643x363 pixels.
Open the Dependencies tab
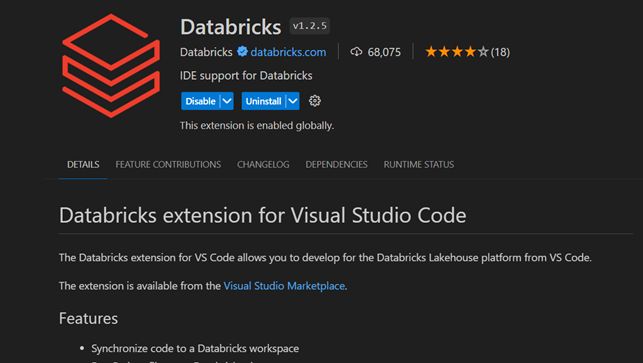pyautogui.click(x=336, y=164)
